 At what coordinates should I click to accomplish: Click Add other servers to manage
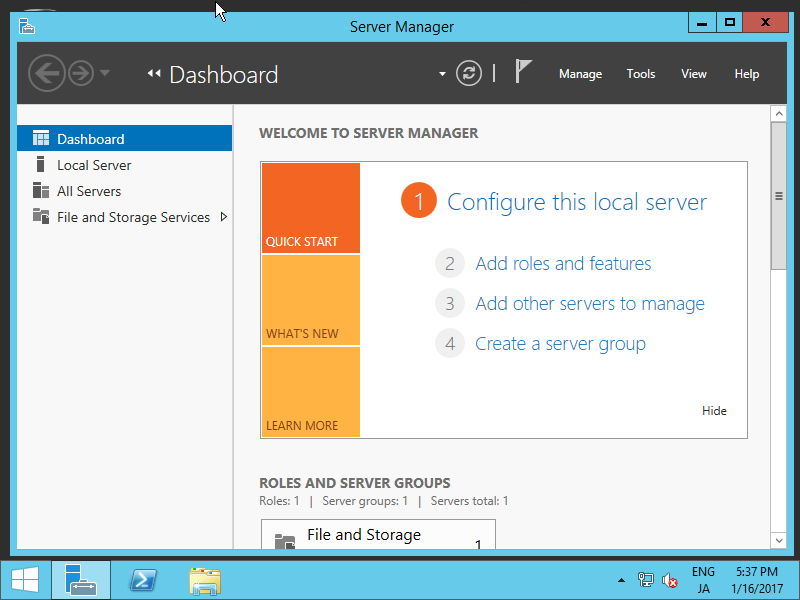(x=590, y=304)
